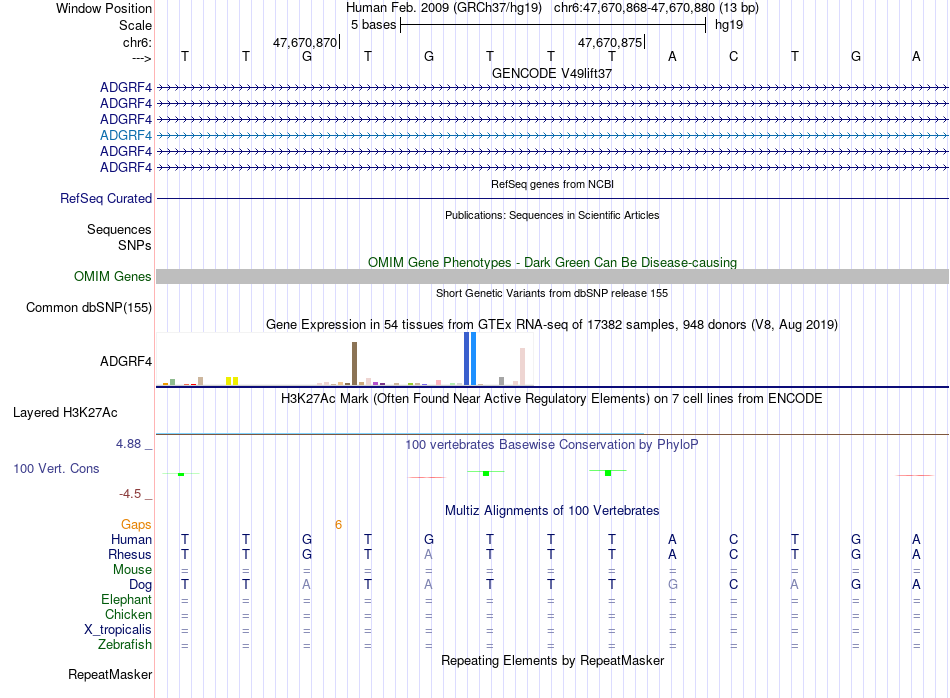Click the gray OMIM Genes bar

tap(552, 276)
